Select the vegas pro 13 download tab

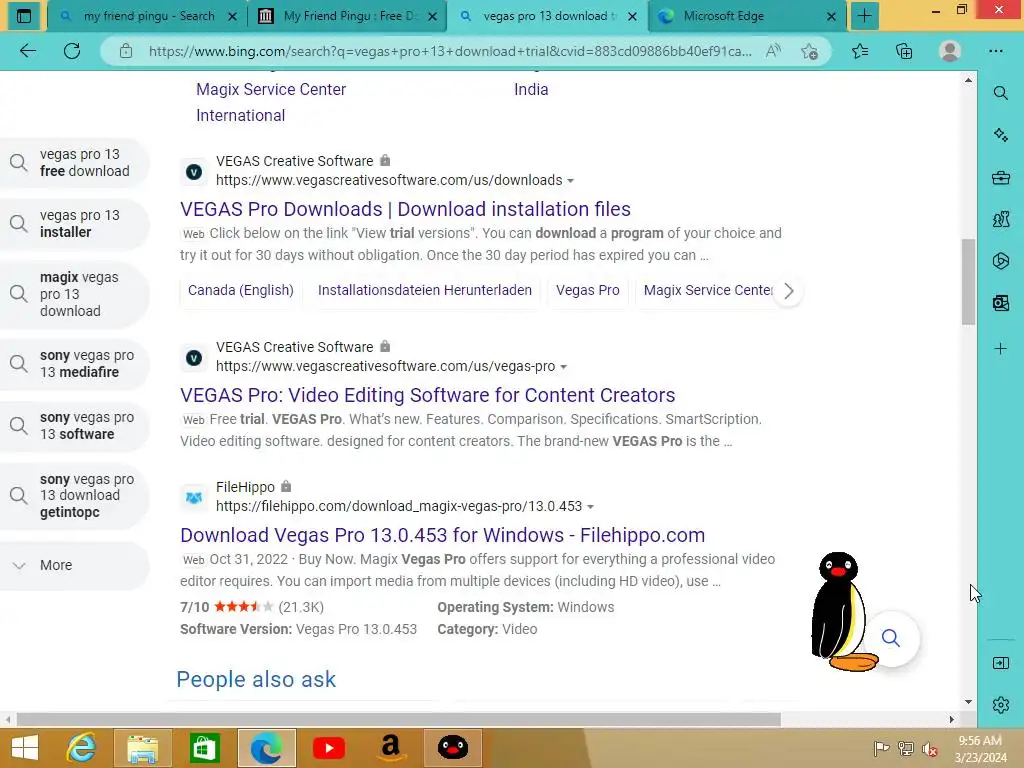pyautogui.click(x=547, y=16)
